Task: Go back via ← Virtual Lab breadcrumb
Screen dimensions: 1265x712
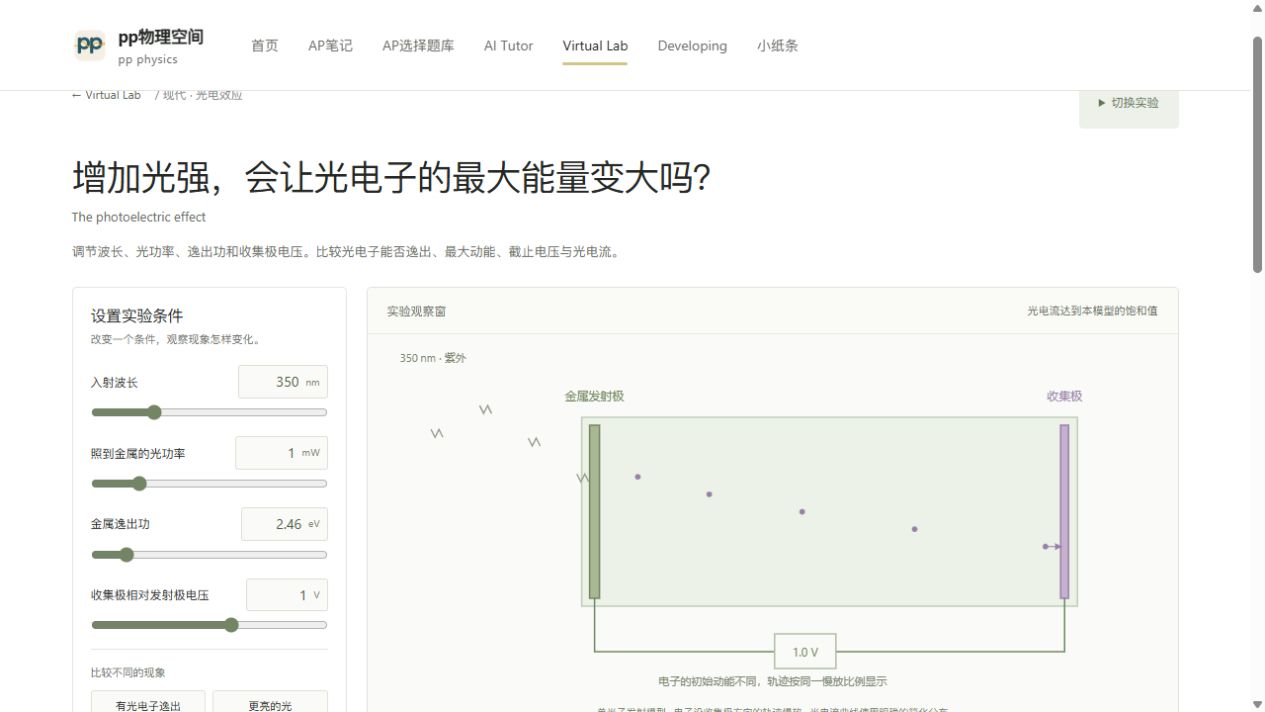Action: click(x=107, y=95)
